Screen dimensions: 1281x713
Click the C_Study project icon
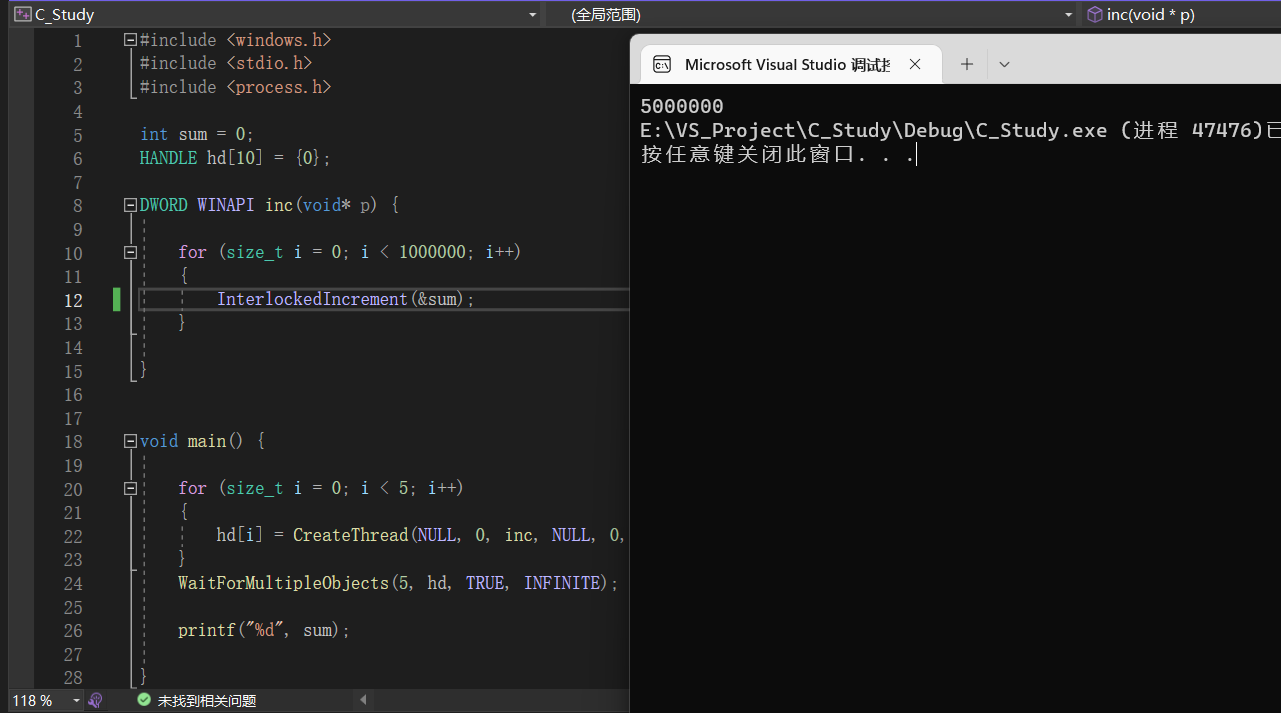point(22,15)
